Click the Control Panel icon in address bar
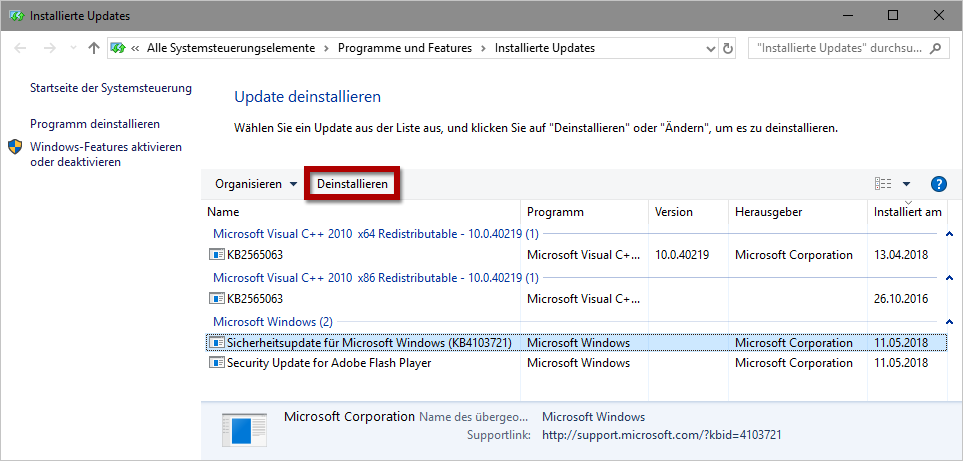Viewport: 963px width, 461px height. pos(118,48)
